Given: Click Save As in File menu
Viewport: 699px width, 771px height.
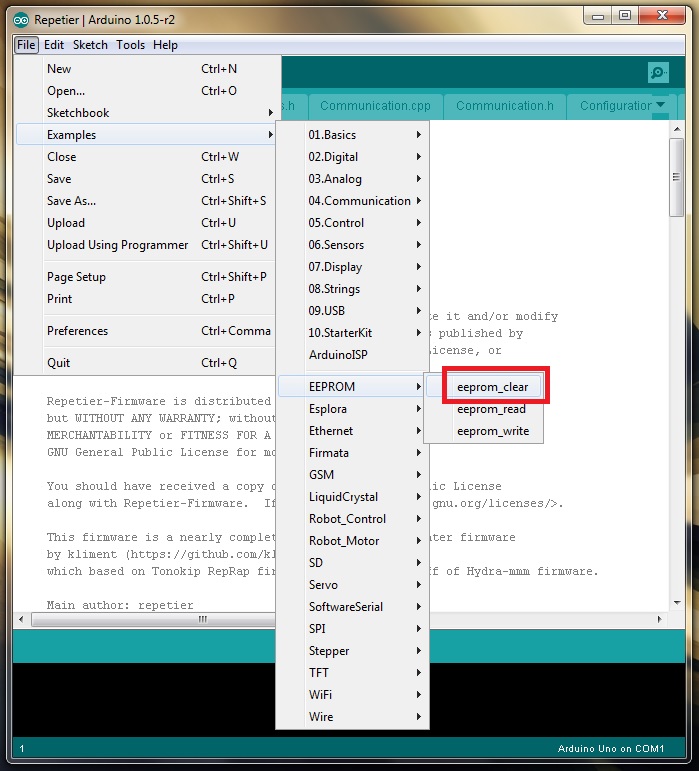Looking at the screenshot, I should click(72, 201).
